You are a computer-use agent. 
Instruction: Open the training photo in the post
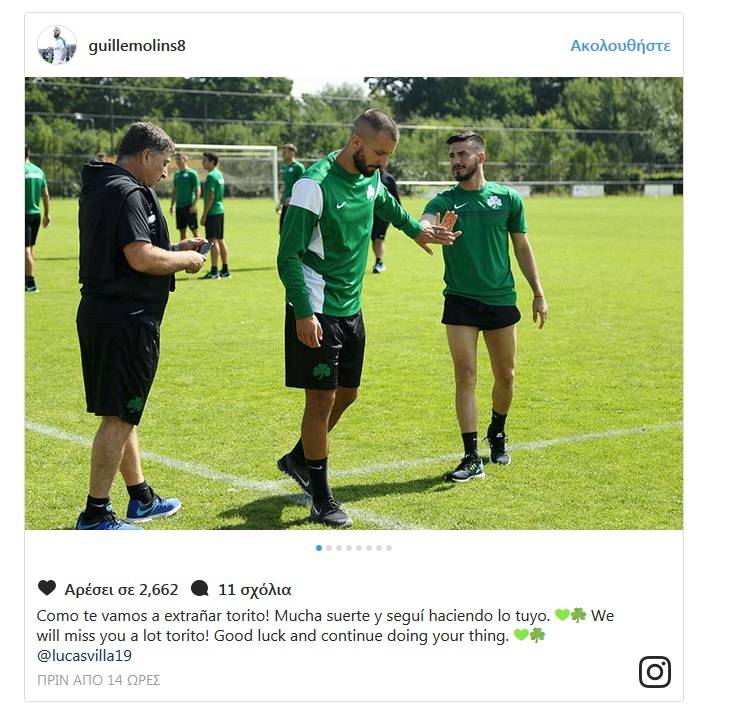coord(354,303)
